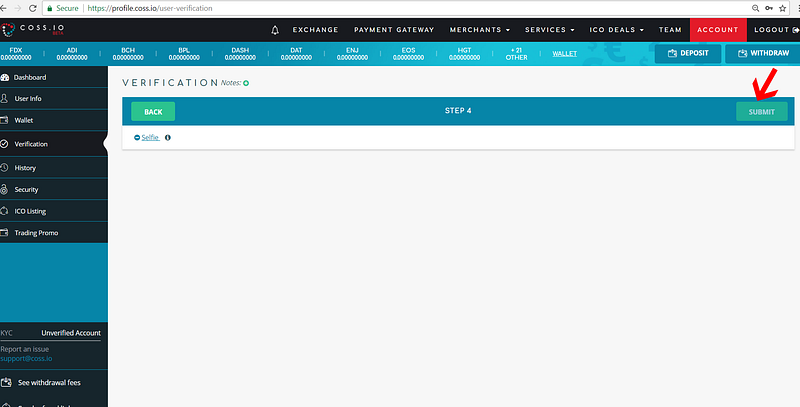Click the browser address bar URL
800x407 pixels.
(x=150, y=8)
